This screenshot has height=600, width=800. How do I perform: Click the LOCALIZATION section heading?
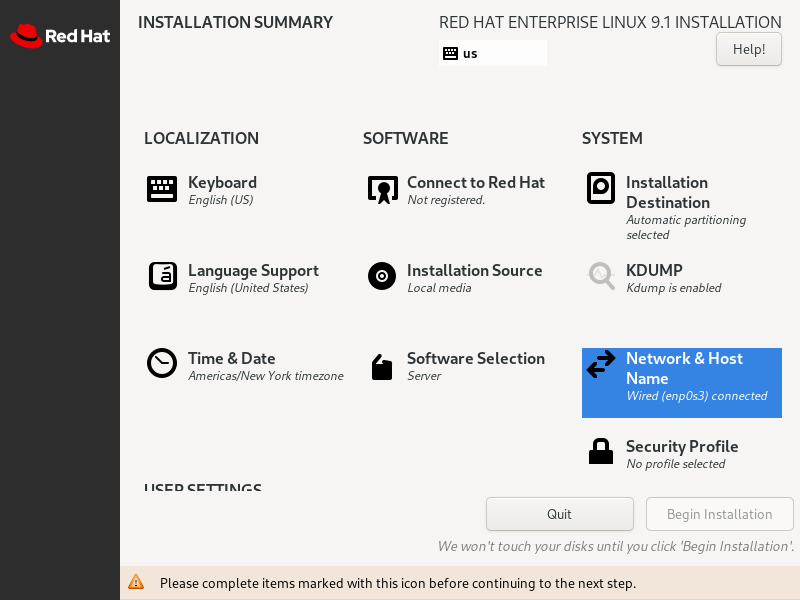(202, 138)
